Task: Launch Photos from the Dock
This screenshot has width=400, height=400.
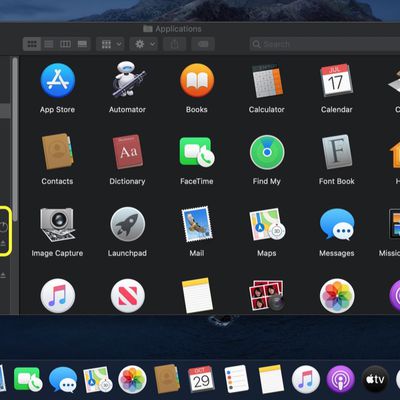Action: [132, 379]
